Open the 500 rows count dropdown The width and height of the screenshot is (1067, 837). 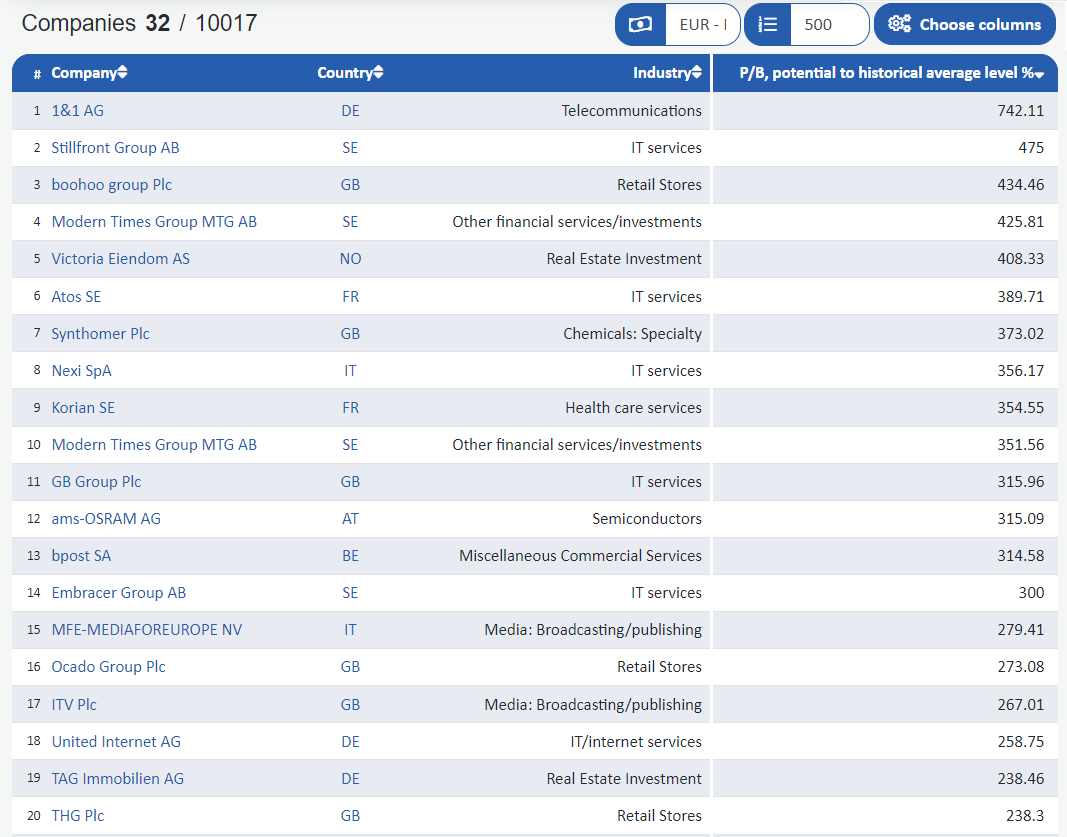[829, 24]
